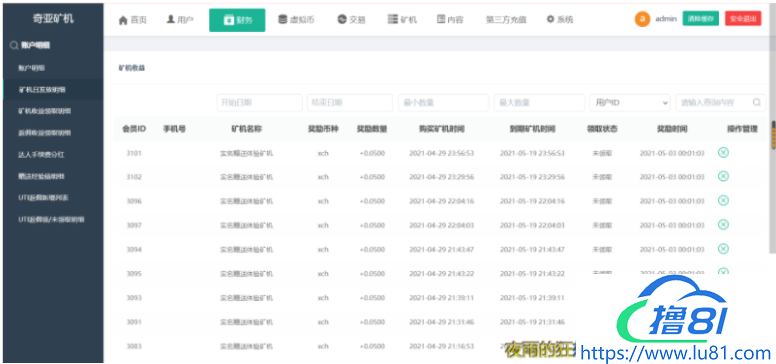776x364 pixels.
Task: Click the 会员ID column header
Action: (x=134, y=129)
